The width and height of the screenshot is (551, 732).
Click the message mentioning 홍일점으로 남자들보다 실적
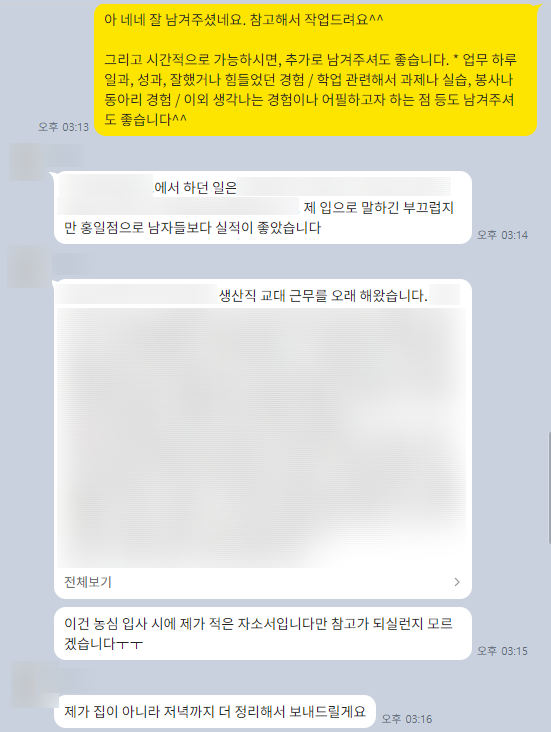pos(263,207)
